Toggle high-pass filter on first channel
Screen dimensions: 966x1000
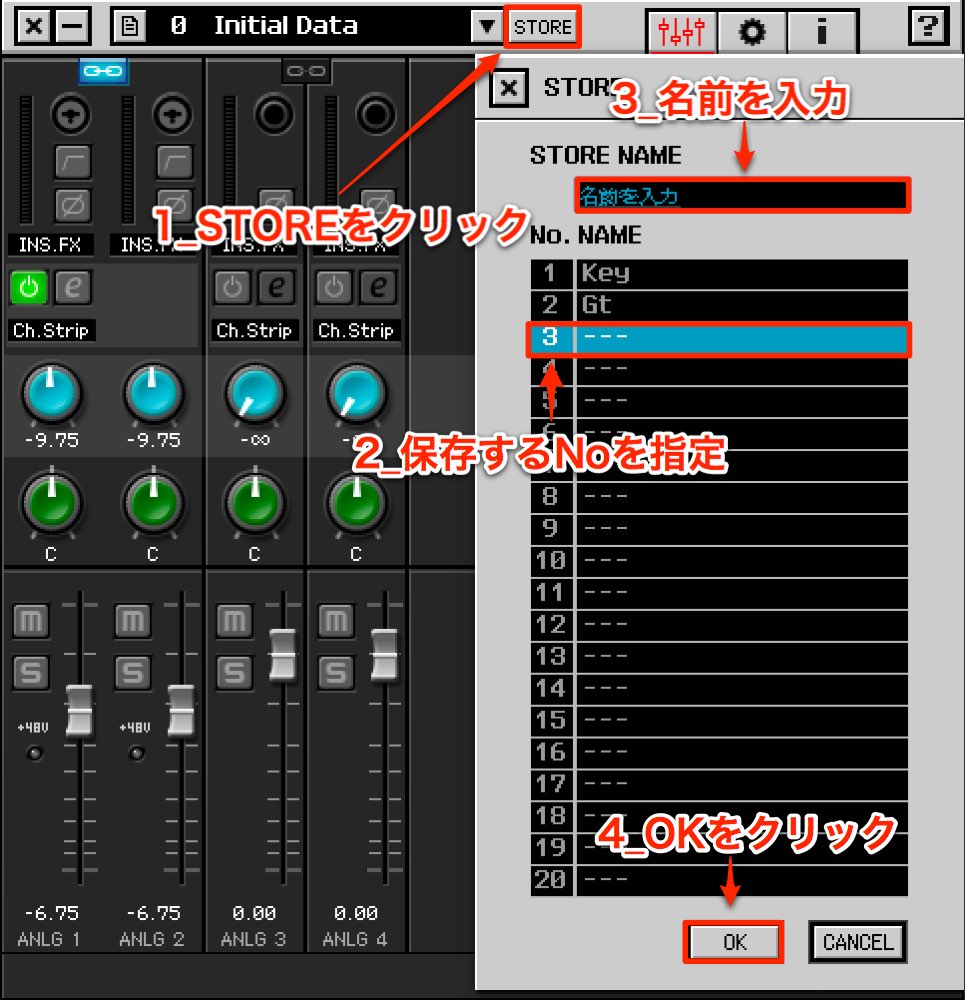pyautogui.click(x=72, y=161)
